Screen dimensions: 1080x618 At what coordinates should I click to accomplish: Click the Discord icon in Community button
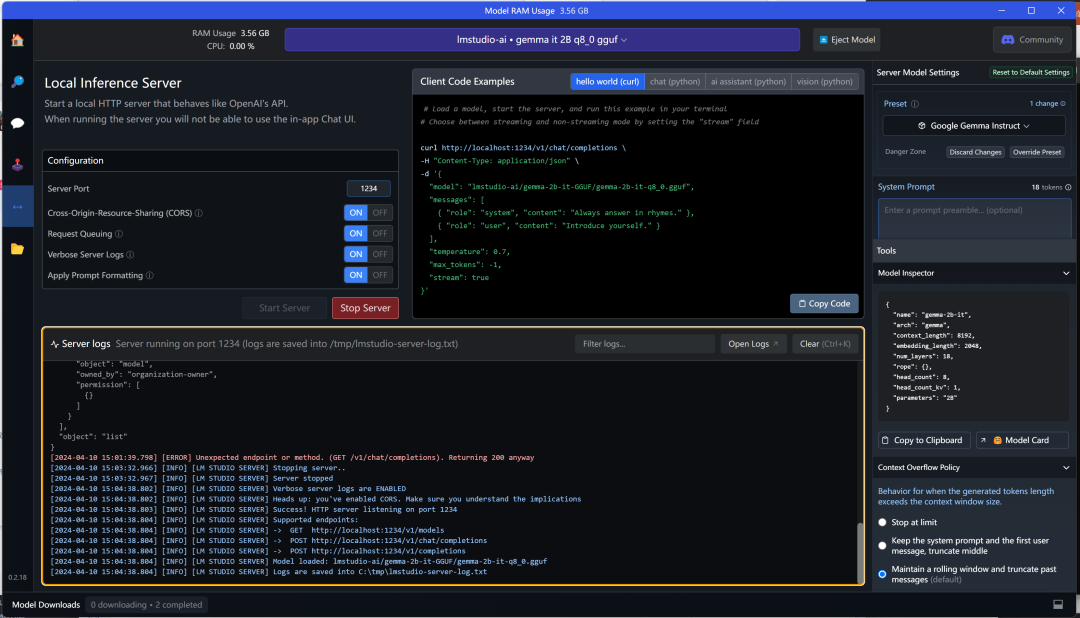point(1008,40)
